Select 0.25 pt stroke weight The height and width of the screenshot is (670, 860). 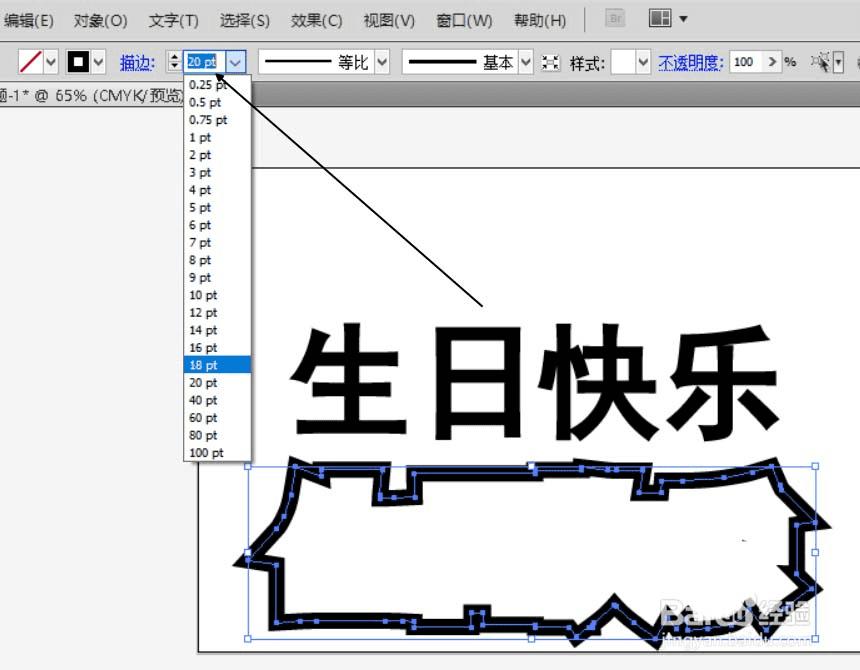[x=217, y=85]
